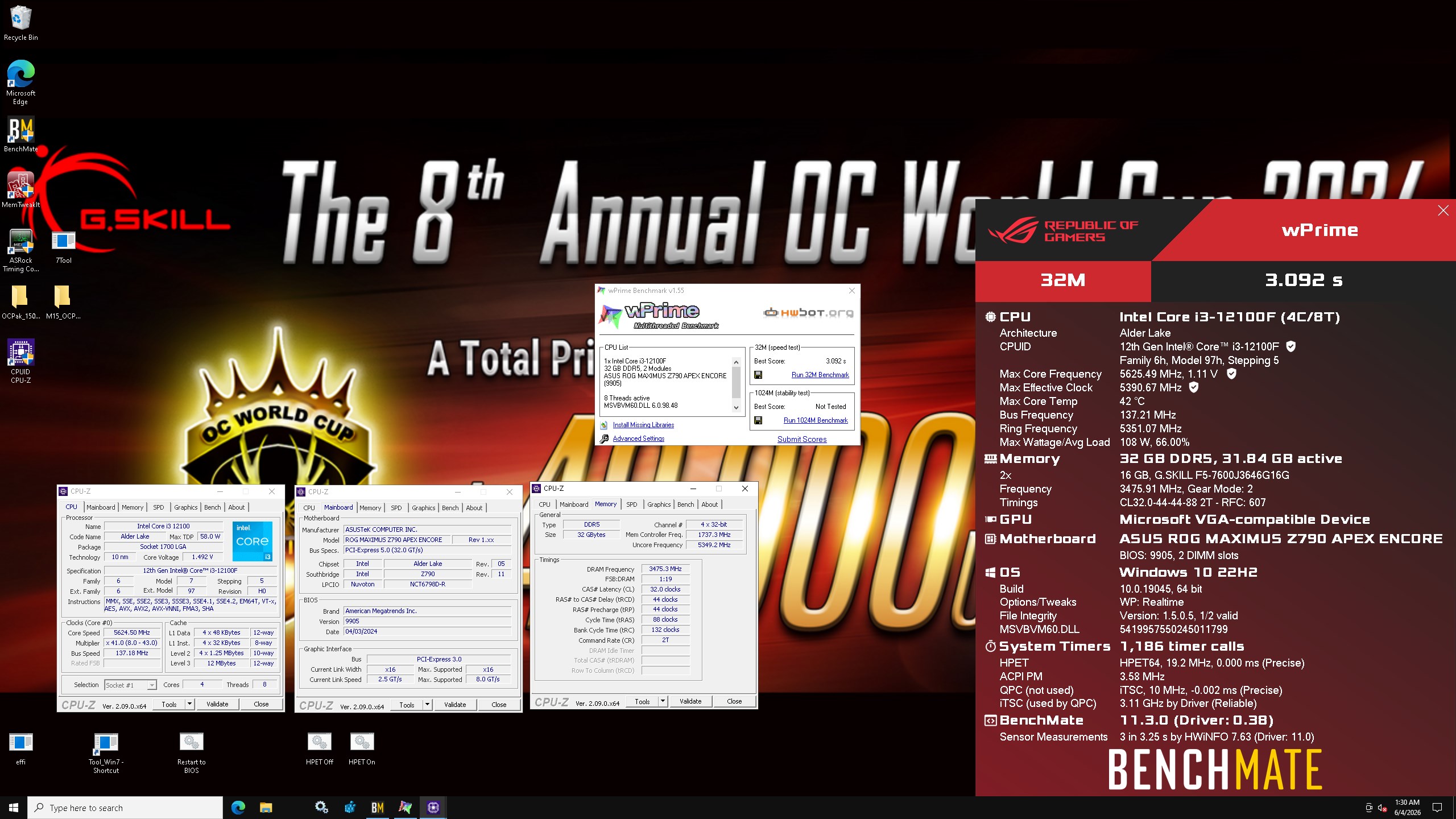Switch to Mainboard tab in left CPU-Z window
Screen dimensions: 1456x819
point(101,507)
